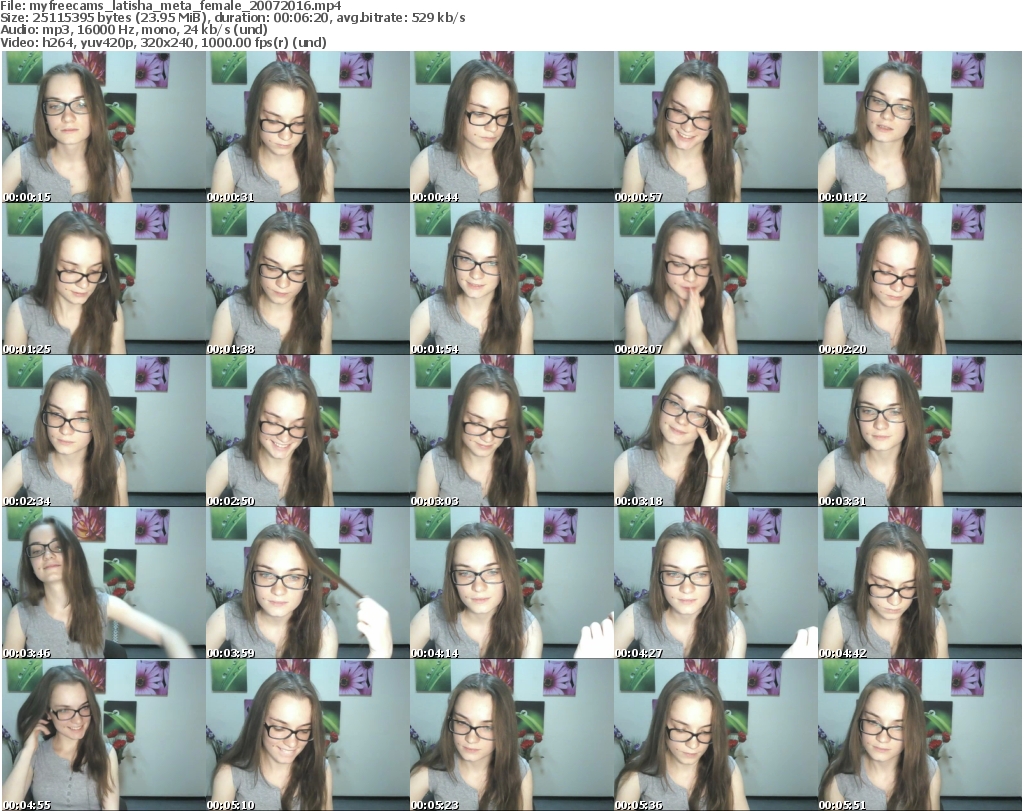Click the frame timestamped 00:04:42
The height and width of the screenshot is (811, 1024).
[x=920, y=583]
